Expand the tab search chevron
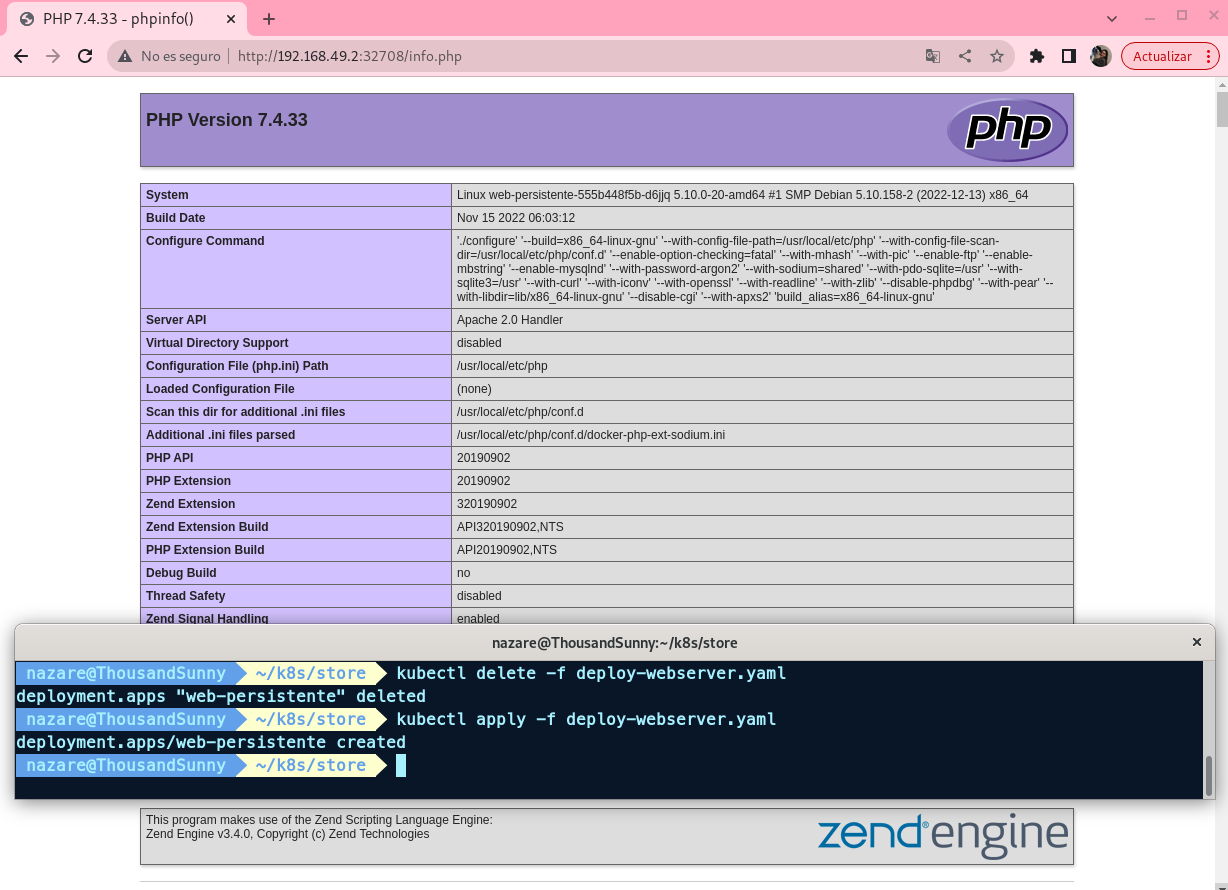 click(1112, 18)
